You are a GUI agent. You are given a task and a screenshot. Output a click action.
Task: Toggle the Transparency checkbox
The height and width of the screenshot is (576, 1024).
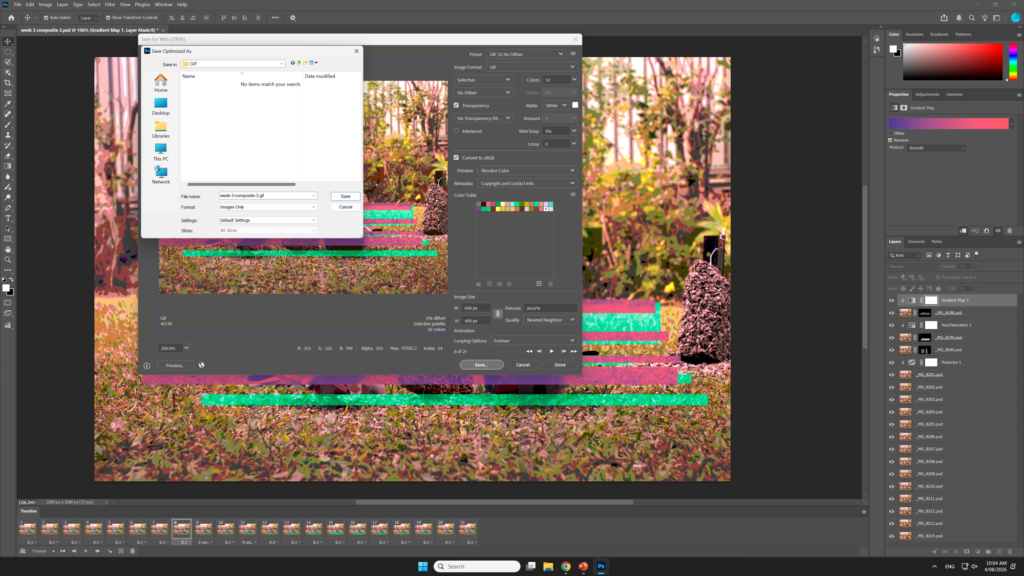click(x=456, y=105)
